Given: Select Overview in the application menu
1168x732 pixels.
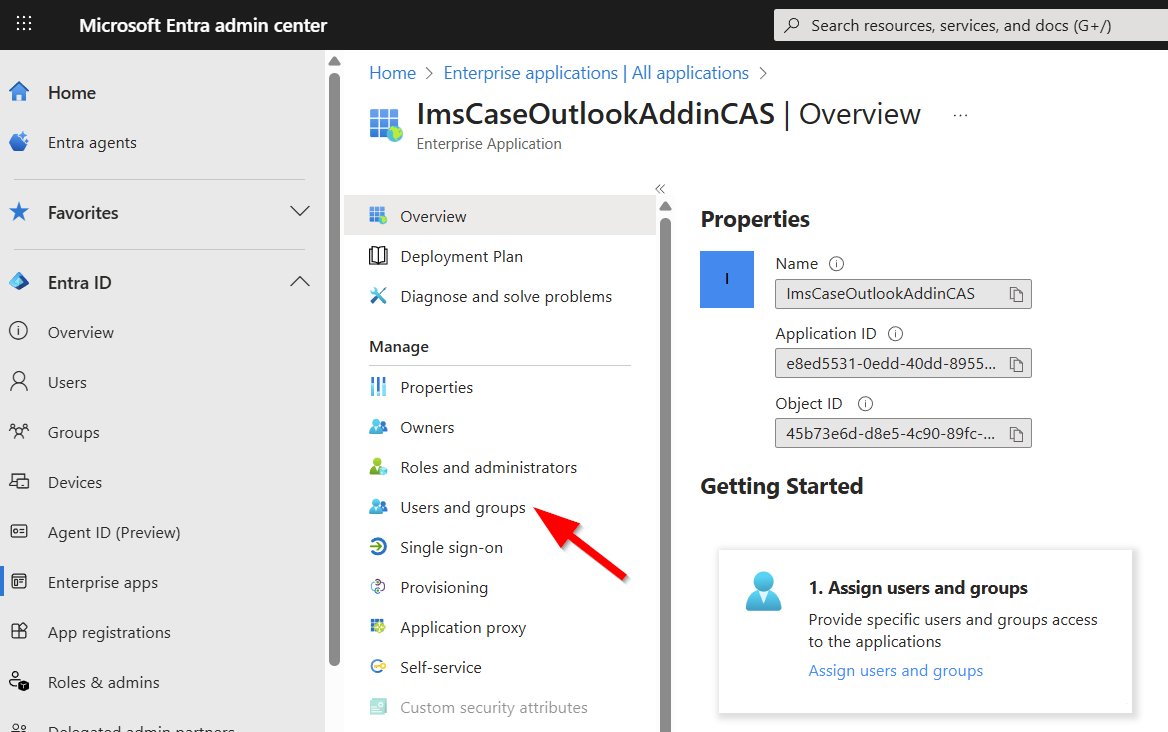Looking at the screenshot, I should click(x=500, y=216).
